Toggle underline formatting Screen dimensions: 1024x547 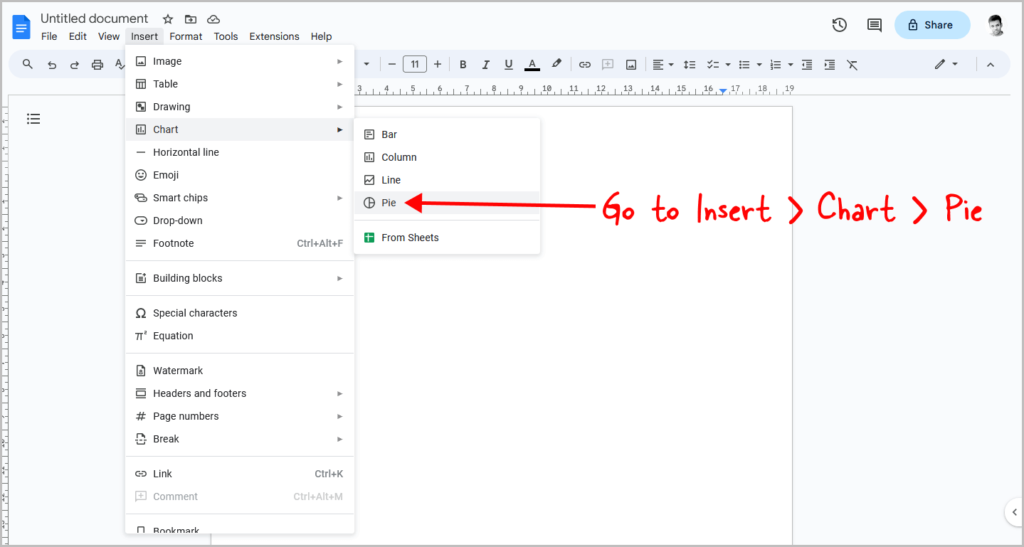tap(509, 65)
